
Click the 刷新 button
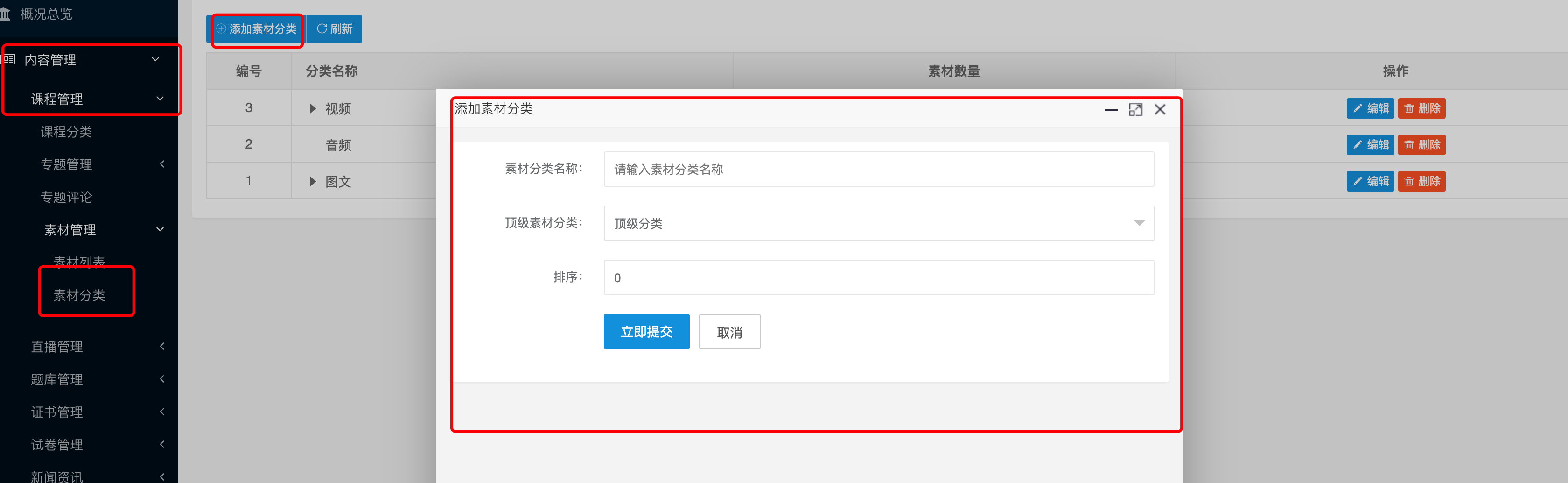click(x=334, y=29)
